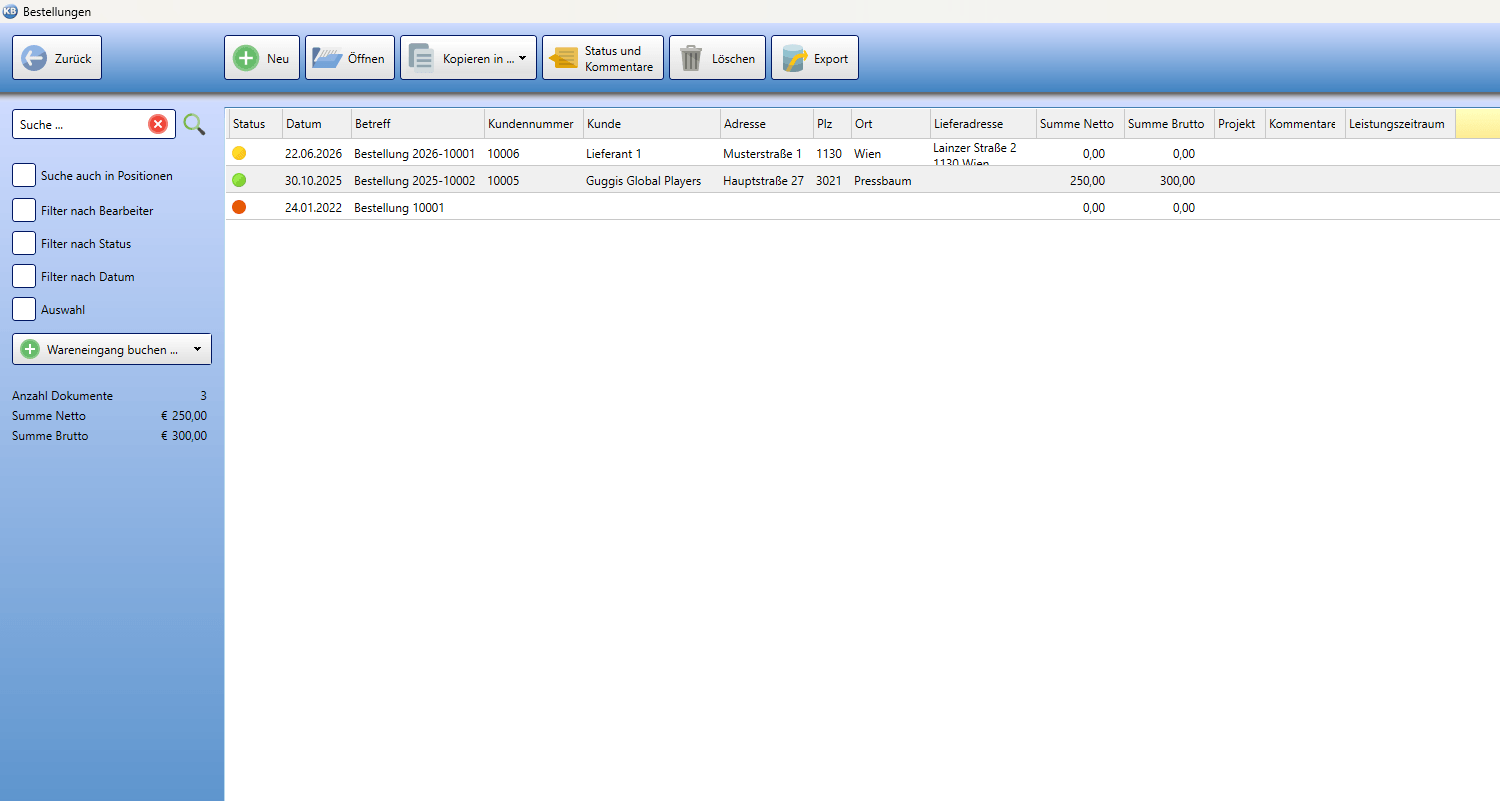1500x801 pixels.
Task: Check the Filter nach Datum box
Action: (24, 276)
